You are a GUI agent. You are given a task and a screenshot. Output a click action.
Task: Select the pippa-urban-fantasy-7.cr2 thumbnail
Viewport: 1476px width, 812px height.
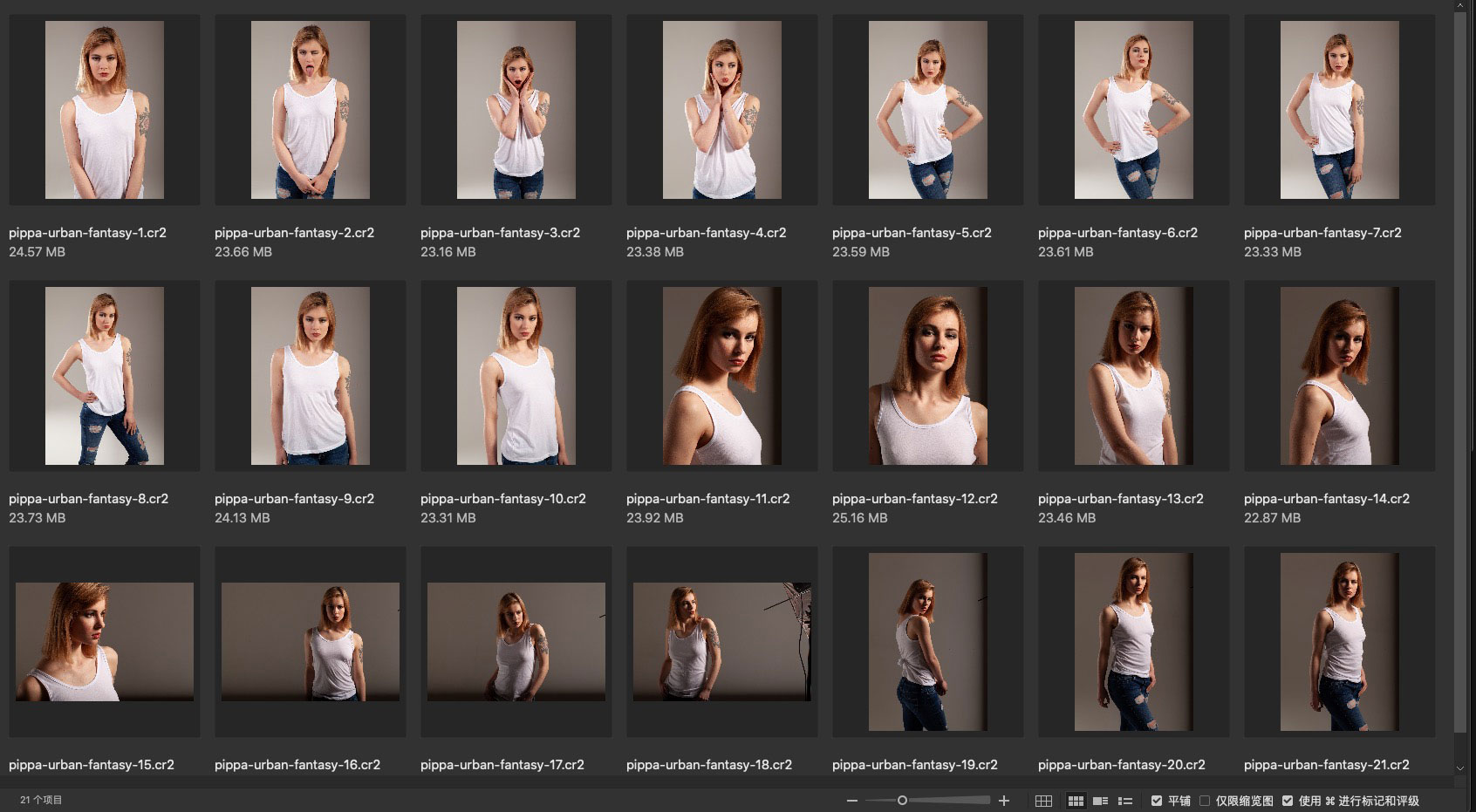point(1339,111)
